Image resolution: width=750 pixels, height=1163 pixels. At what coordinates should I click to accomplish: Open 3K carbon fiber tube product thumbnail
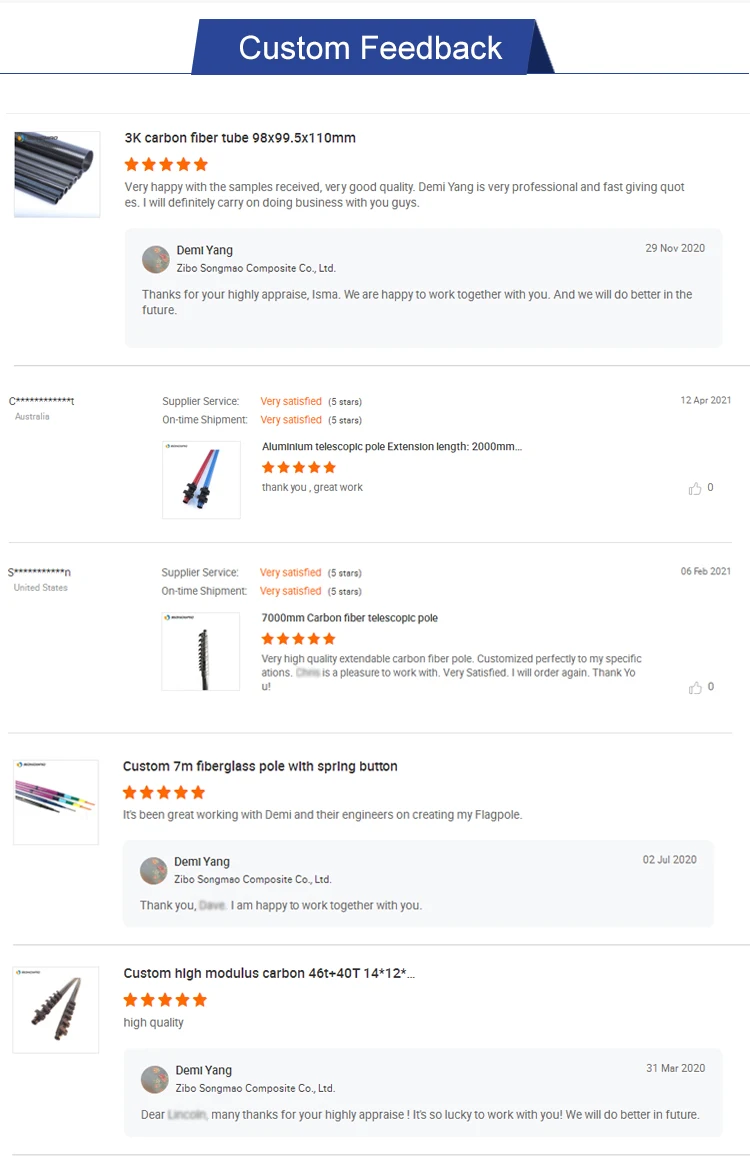tap(57, 174)
